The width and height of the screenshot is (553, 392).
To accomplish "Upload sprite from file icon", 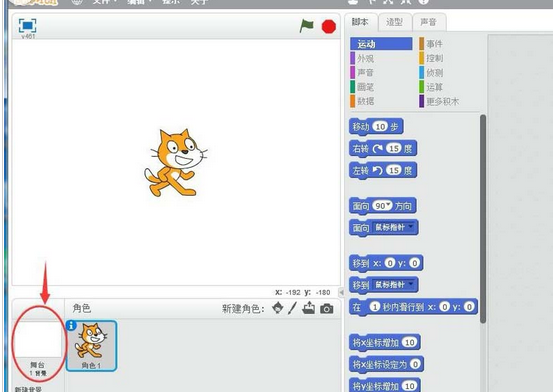I will tap(309, 308).
